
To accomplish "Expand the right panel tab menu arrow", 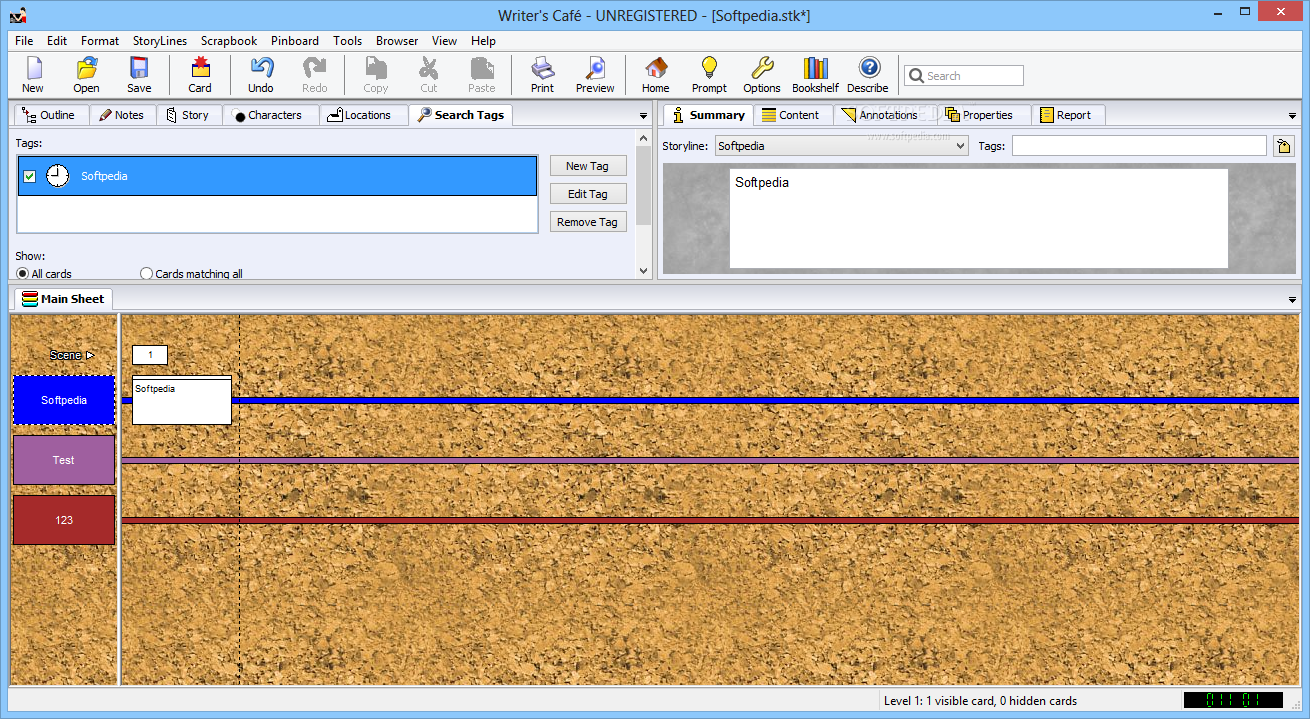I will pos(1291,116).
